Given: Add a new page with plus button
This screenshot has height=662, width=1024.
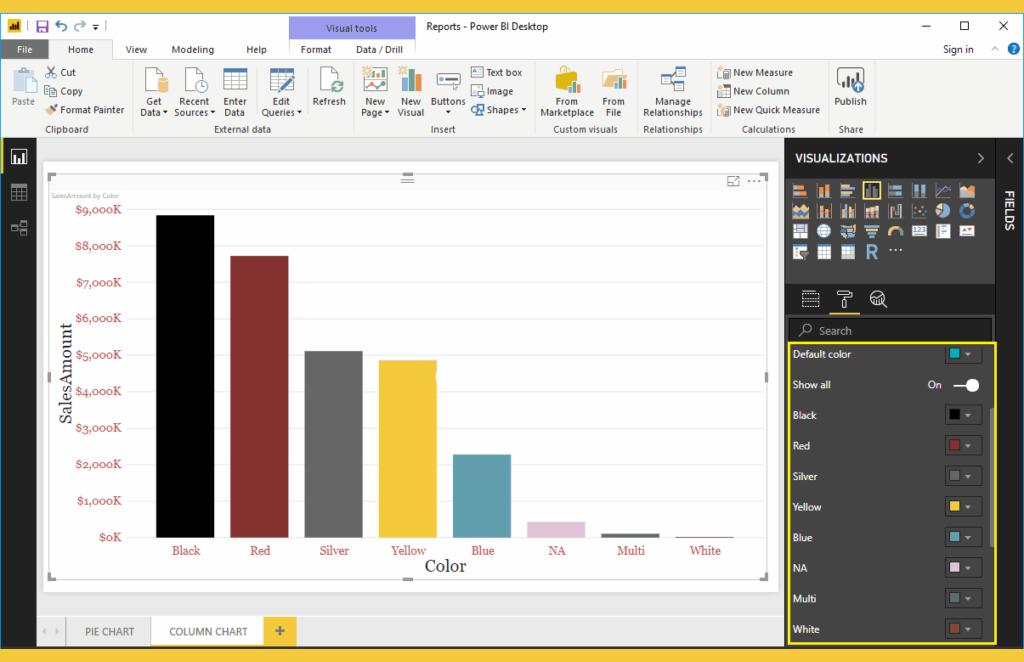Looking at the screenshot, I should [x=280, y=631].
